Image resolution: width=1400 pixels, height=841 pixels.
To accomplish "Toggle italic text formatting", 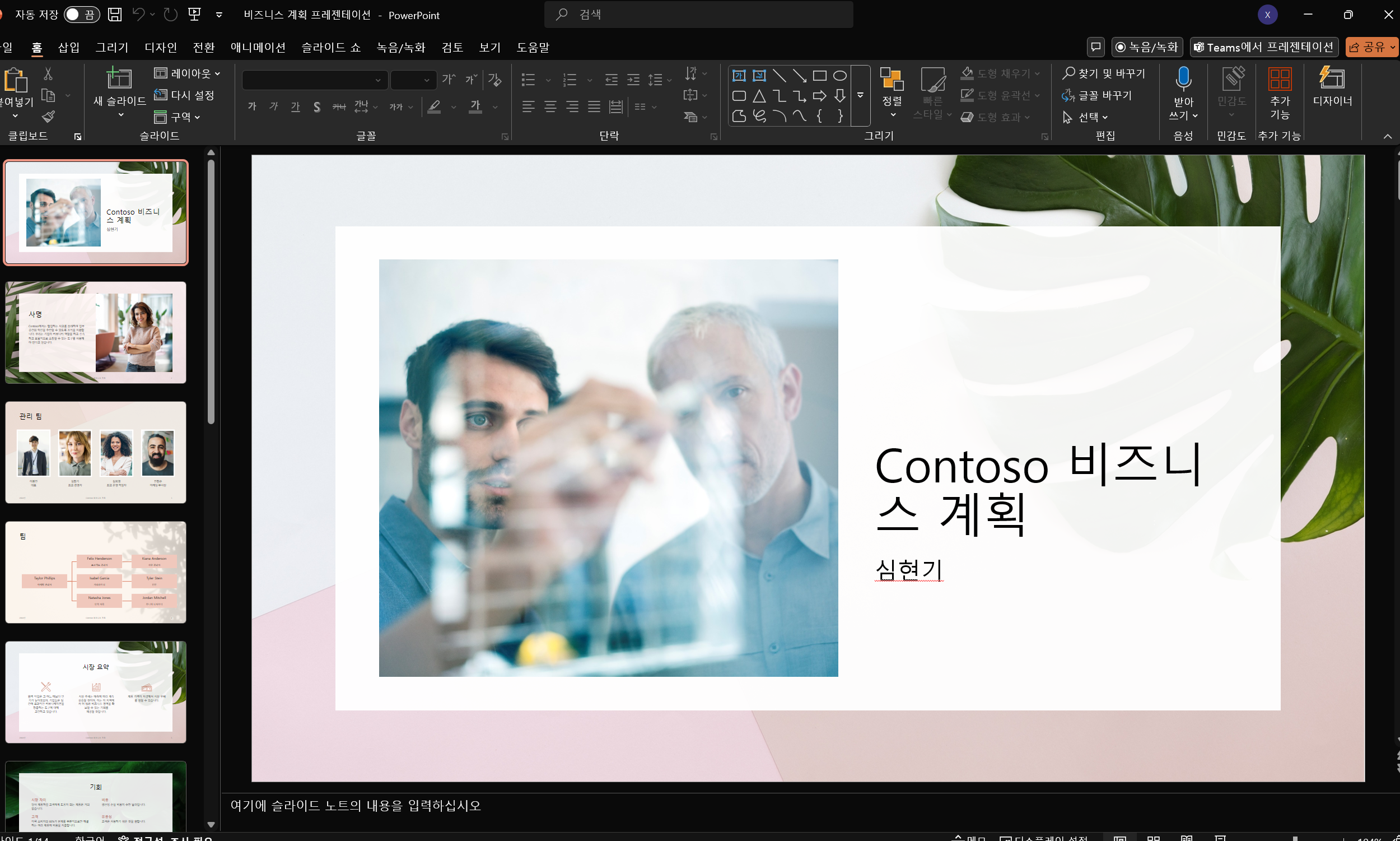I will tap(274, 106).
